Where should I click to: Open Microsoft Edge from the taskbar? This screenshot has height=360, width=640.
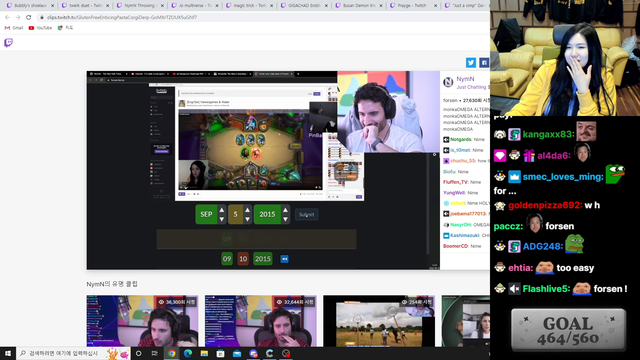(188, 353)
